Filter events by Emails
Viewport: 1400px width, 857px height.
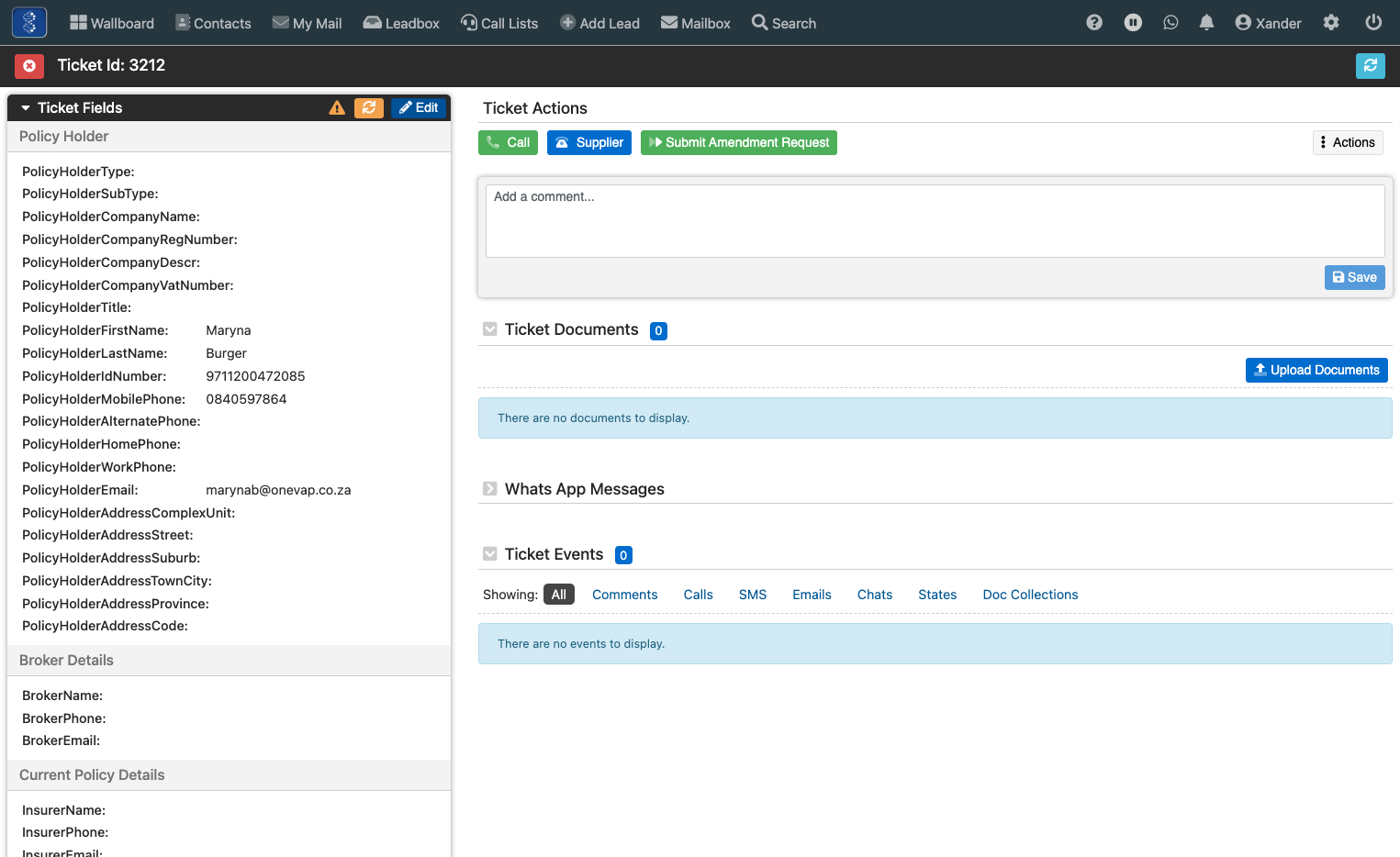pos(812,595)
